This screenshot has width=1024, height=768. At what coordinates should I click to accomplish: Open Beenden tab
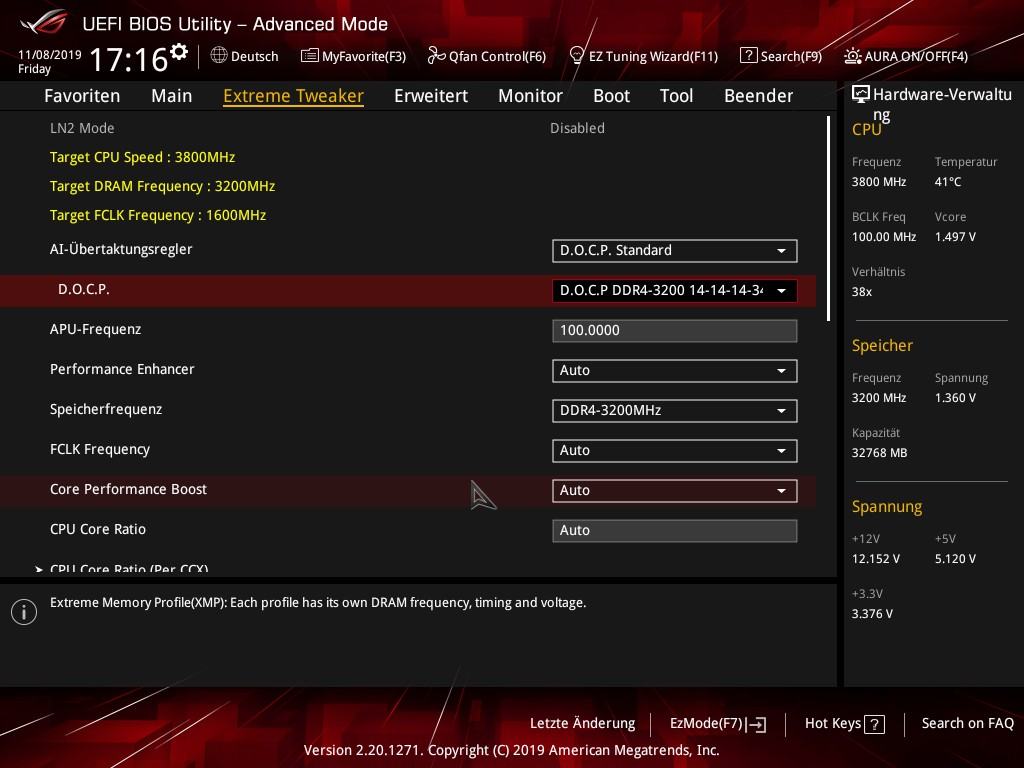758,96
